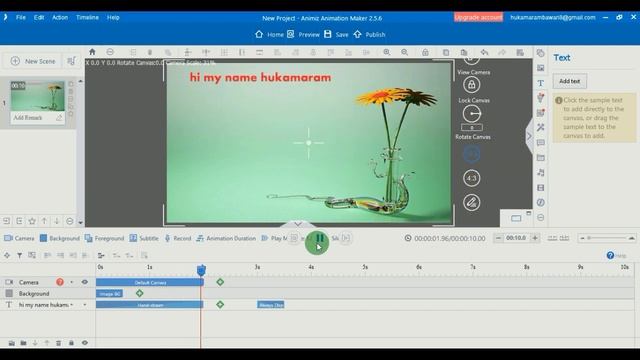Viewport: 640px width, 360px height.
Task: Click Upgrade account
Action: (478, 17)
